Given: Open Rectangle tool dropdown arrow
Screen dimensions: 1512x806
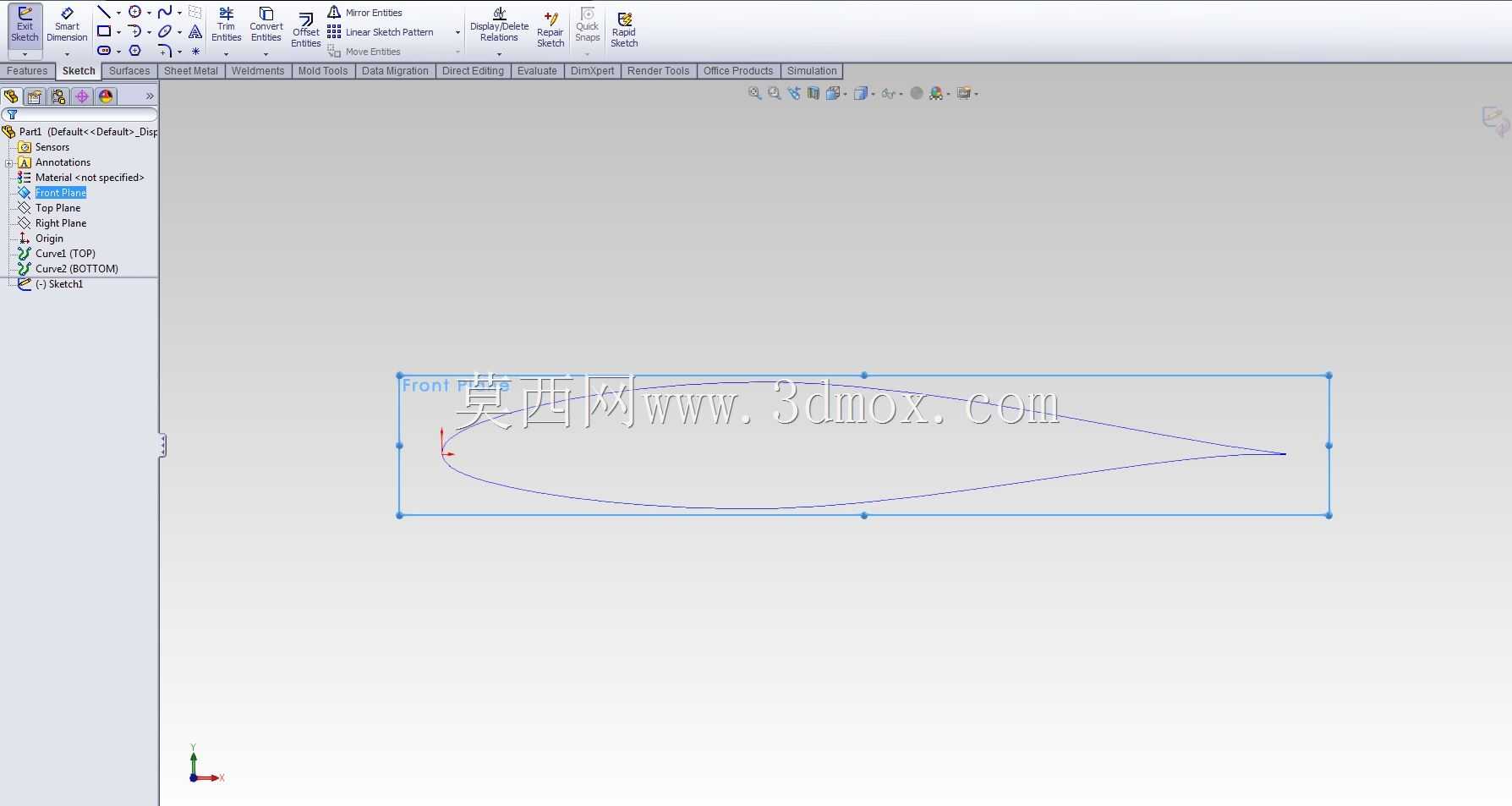Looking at the screenshot, I should (118, 32).
